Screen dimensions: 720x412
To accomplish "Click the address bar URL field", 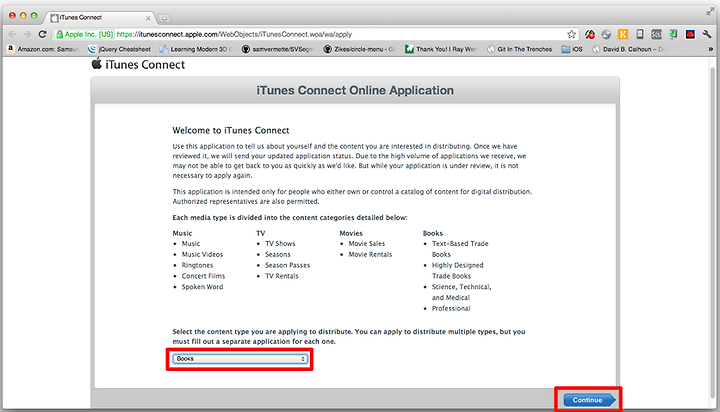I will 317,34.
